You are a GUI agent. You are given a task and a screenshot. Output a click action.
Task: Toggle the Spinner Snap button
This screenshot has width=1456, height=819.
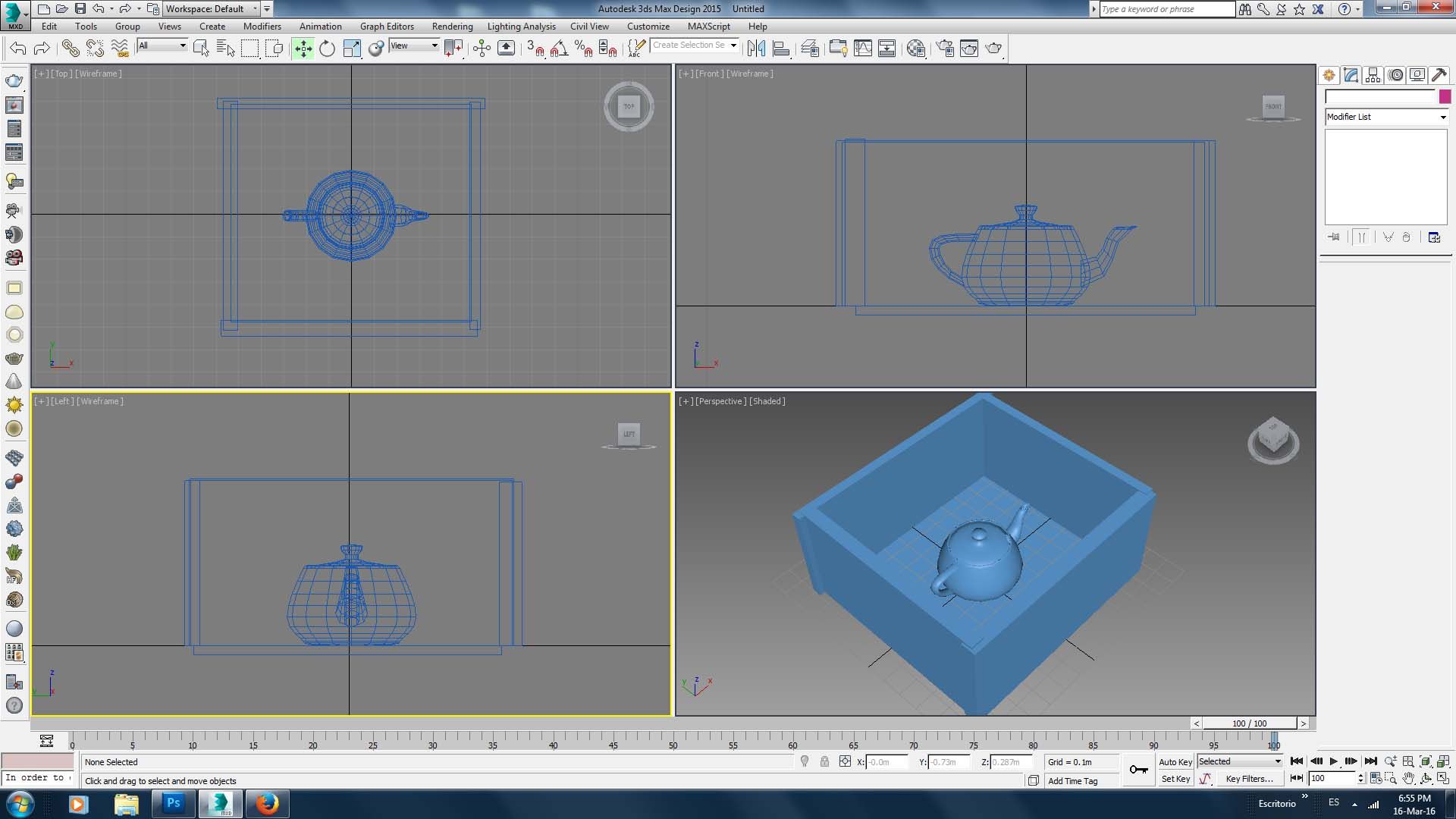[608, 49]
